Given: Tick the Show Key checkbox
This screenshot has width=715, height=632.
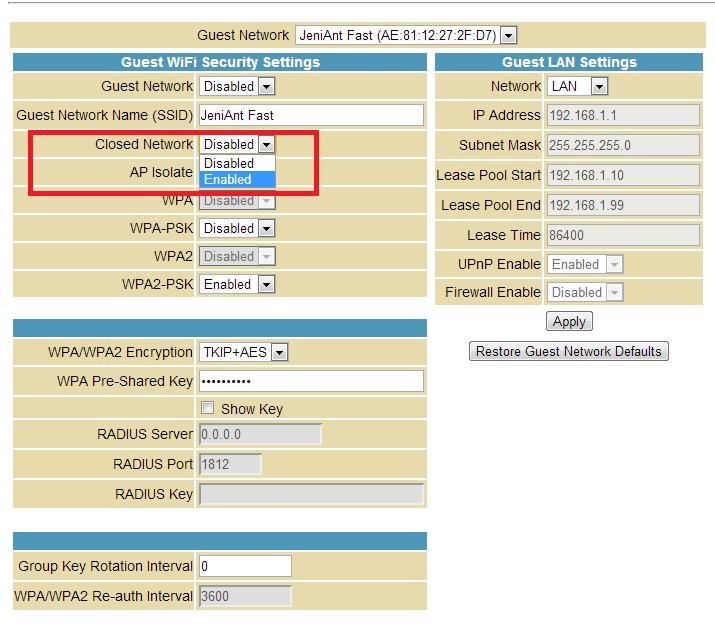Looking at the screenshot, I should point(207,408).
